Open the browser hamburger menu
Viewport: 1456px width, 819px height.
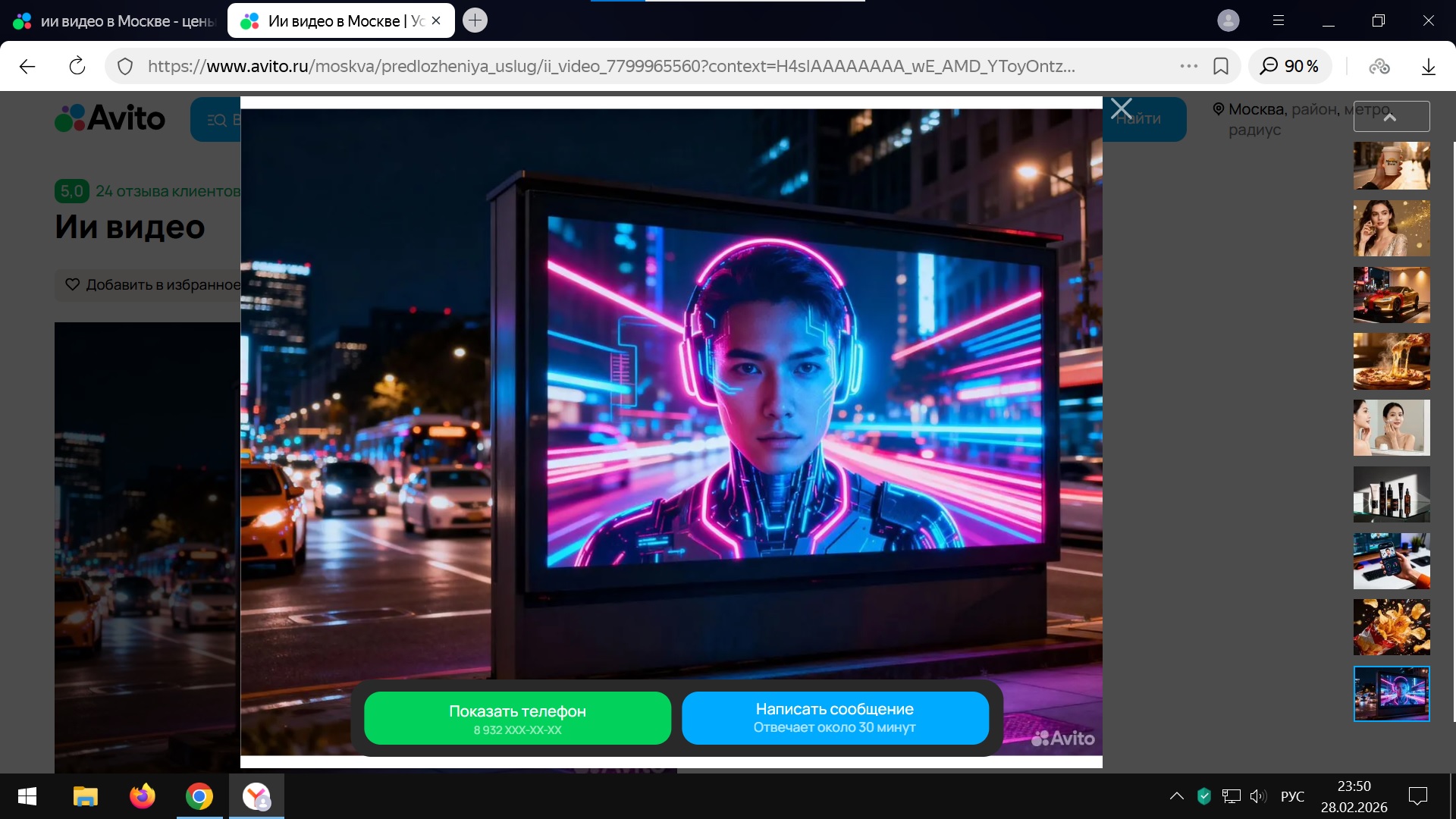[1279, 20]
